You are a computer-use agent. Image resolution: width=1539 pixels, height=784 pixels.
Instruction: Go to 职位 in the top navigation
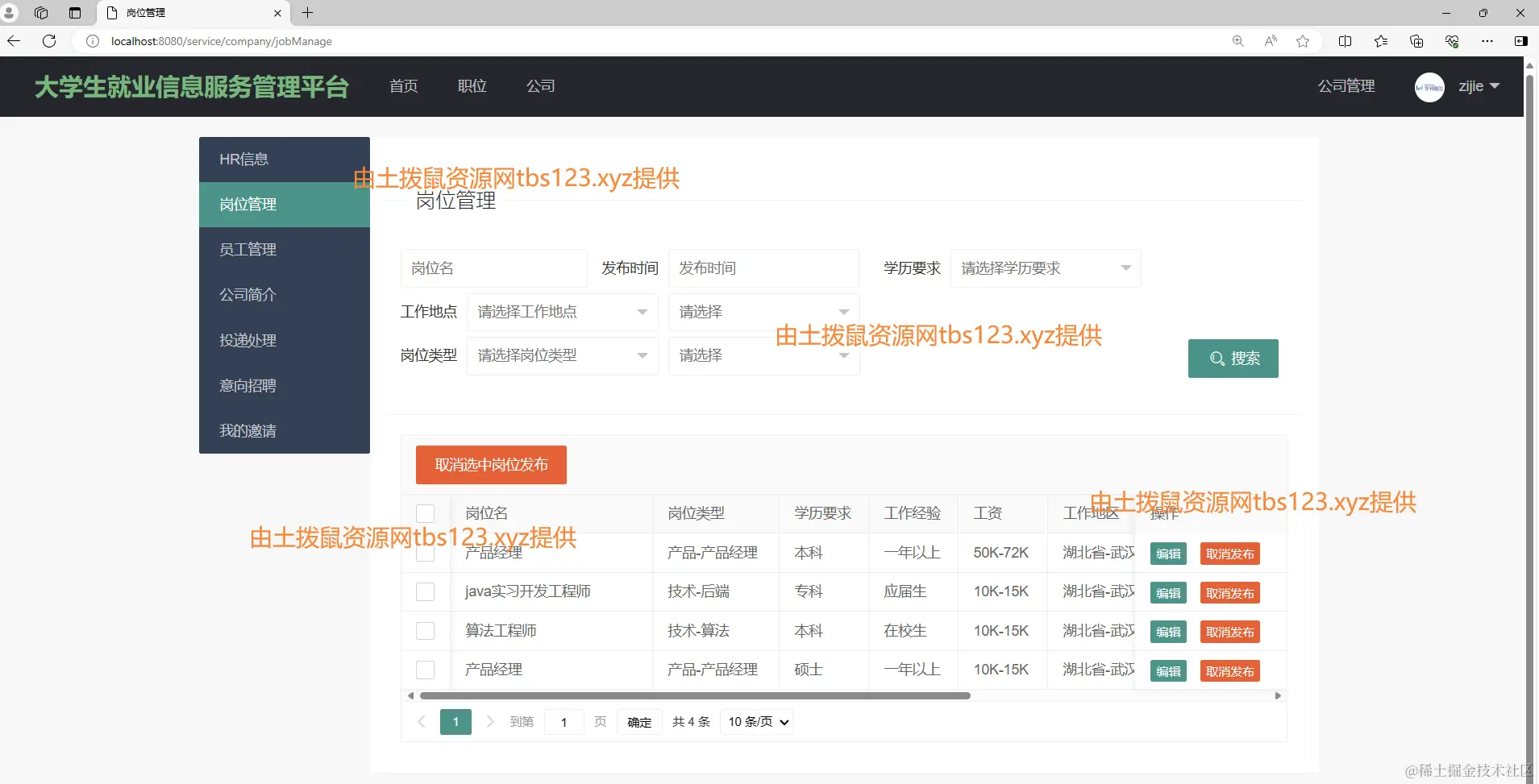[x=472, y=86]
